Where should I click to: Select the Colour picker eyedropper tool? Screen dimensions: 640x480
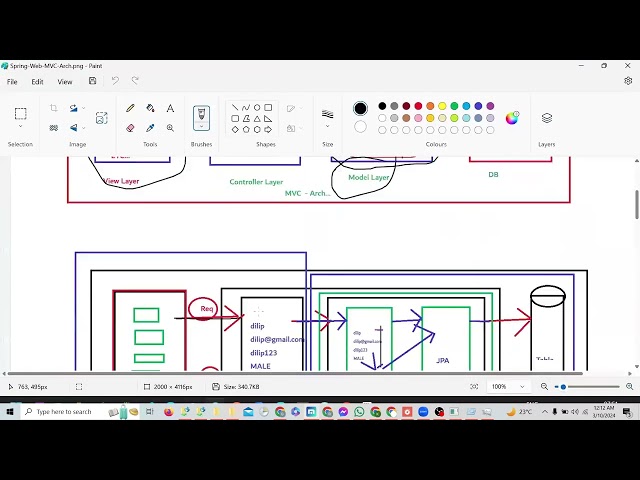(x=150, y=128)
